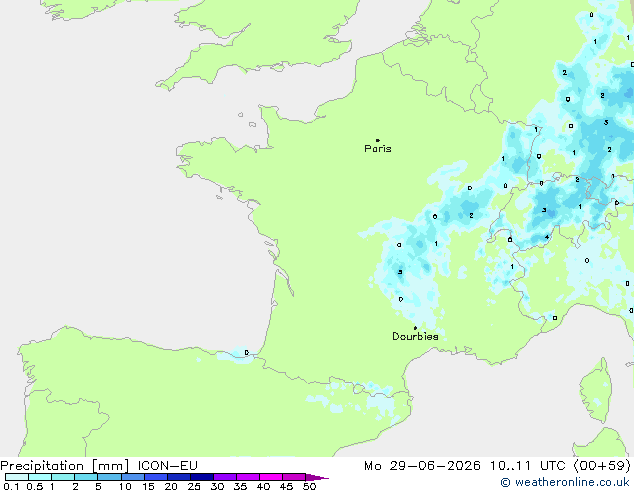This screenshot has width=634, height=490.
Task: Pick the 0.5 to 1 mm legend swatch
Action: [x=40, y=477]
